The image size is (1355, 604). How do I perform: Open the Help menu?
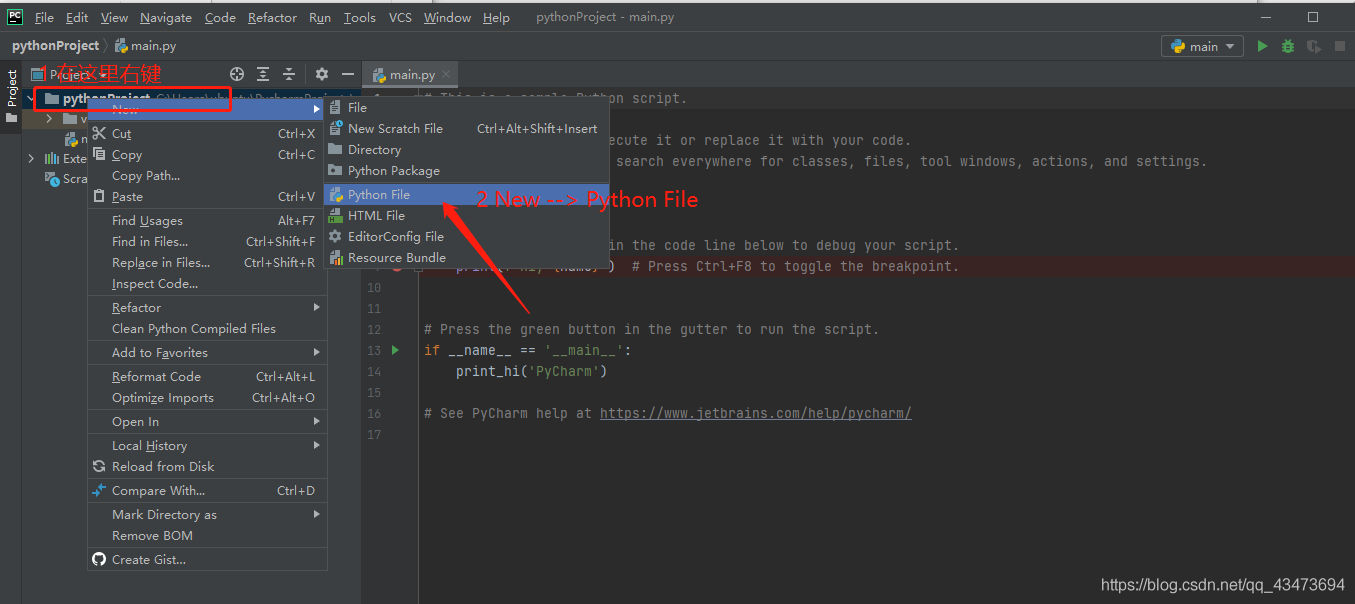click(496, 17)
